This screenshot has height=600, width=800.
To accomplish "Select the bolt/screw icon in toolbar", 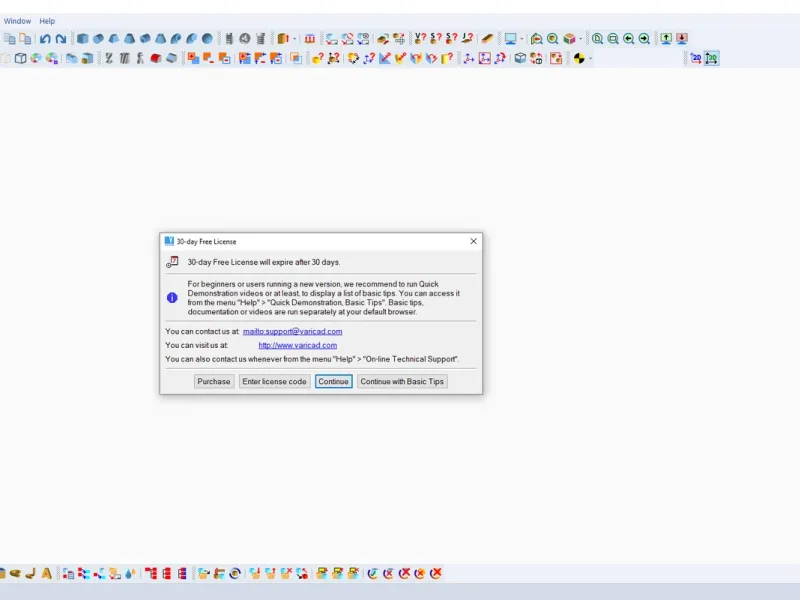I will (229, 39).
